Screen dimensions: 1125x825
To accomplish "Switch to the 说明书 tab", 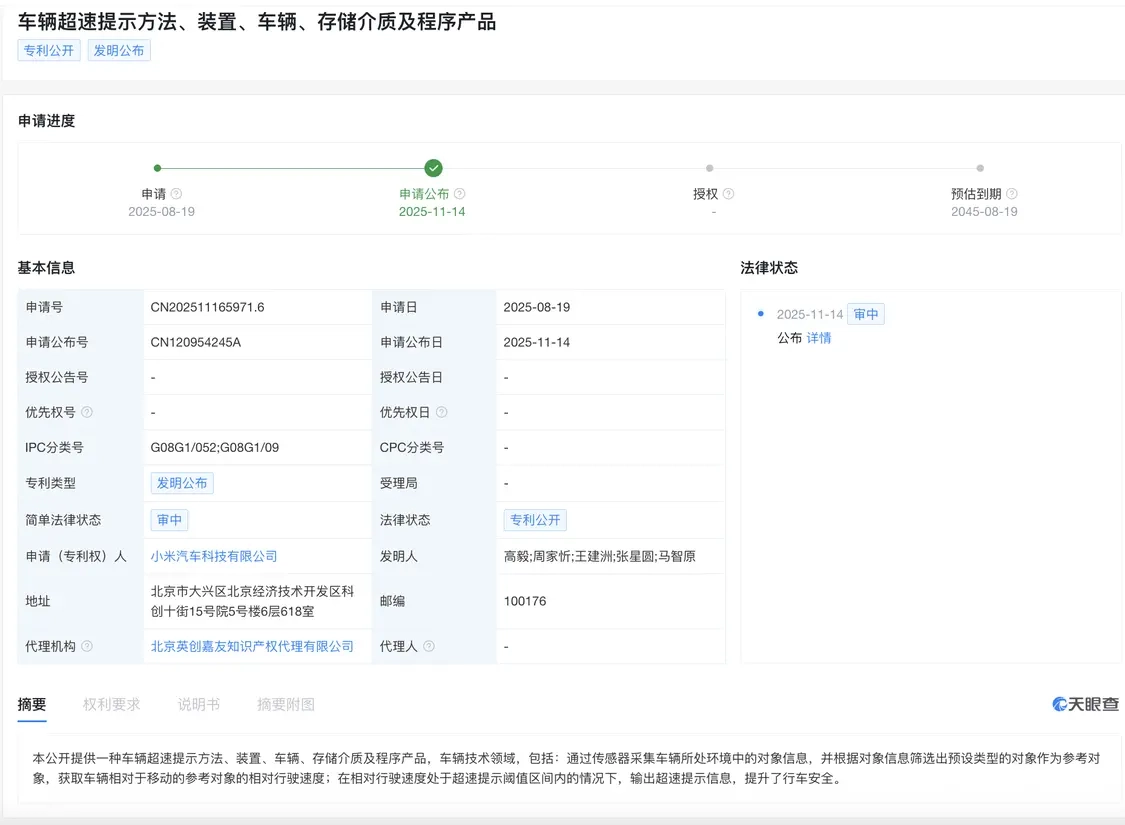I will pyautogui.click(x=198, y=704).
